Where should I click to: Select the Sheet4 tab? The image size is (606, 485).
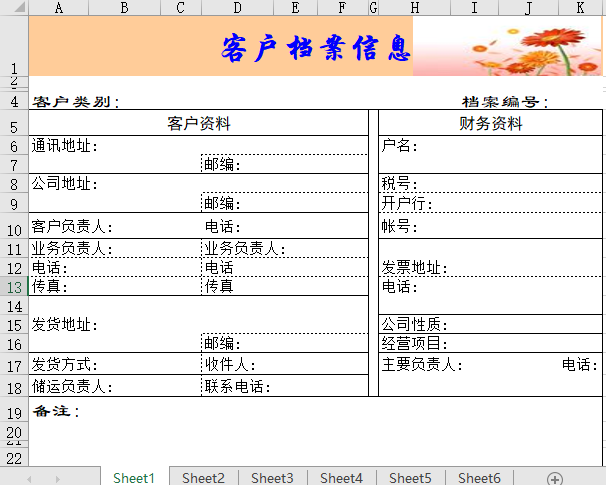pos(341,478)
